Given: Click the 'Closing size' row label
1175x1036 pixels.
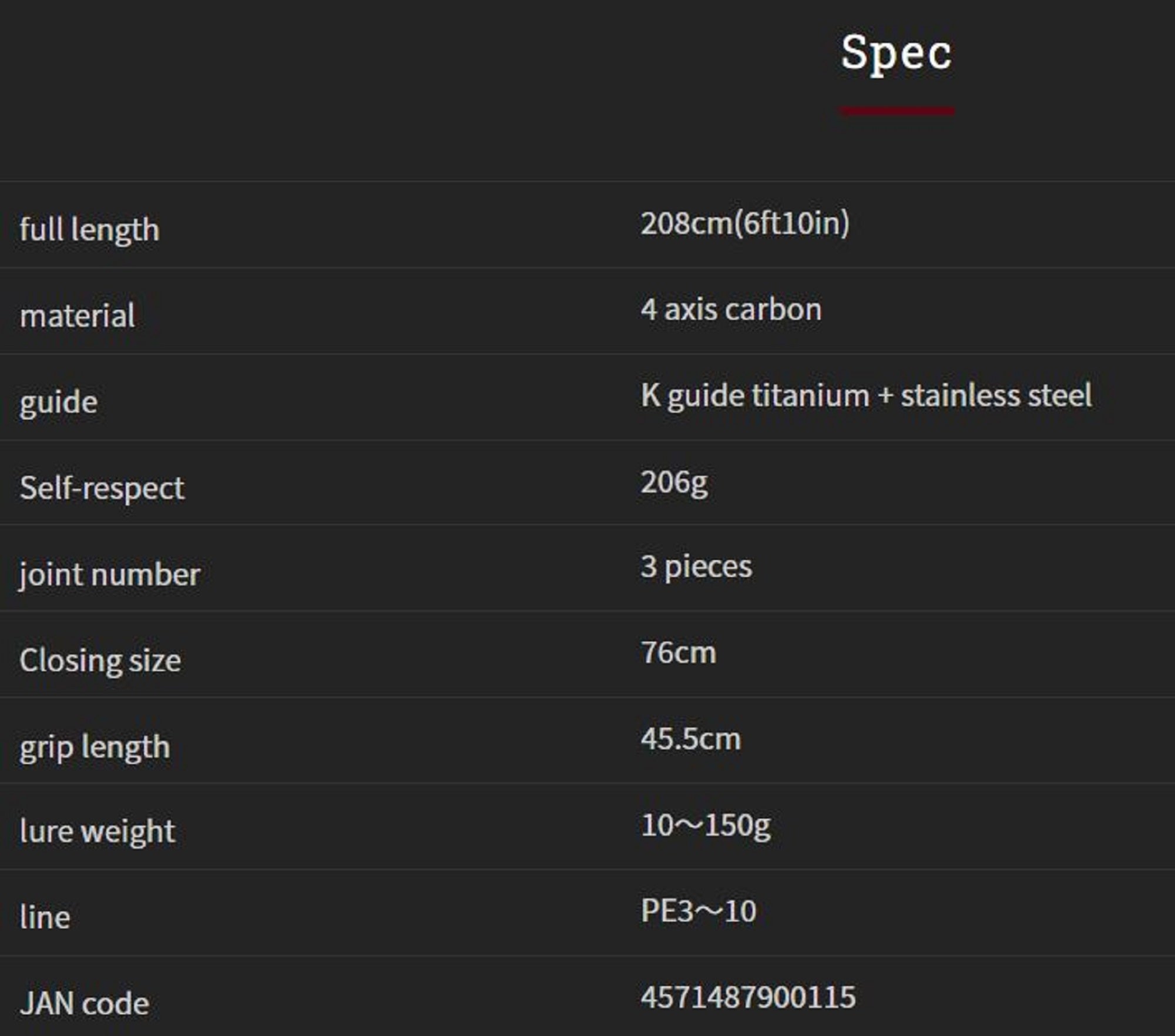Looking at the screenshot, I should (100, 661).
